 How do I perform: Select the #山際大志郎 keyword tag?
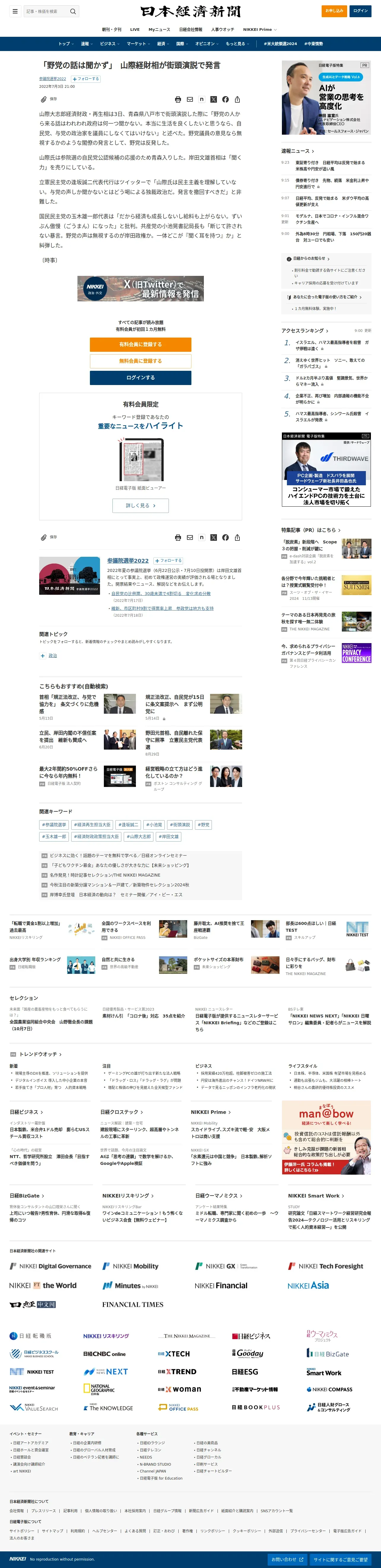(138, 836)
